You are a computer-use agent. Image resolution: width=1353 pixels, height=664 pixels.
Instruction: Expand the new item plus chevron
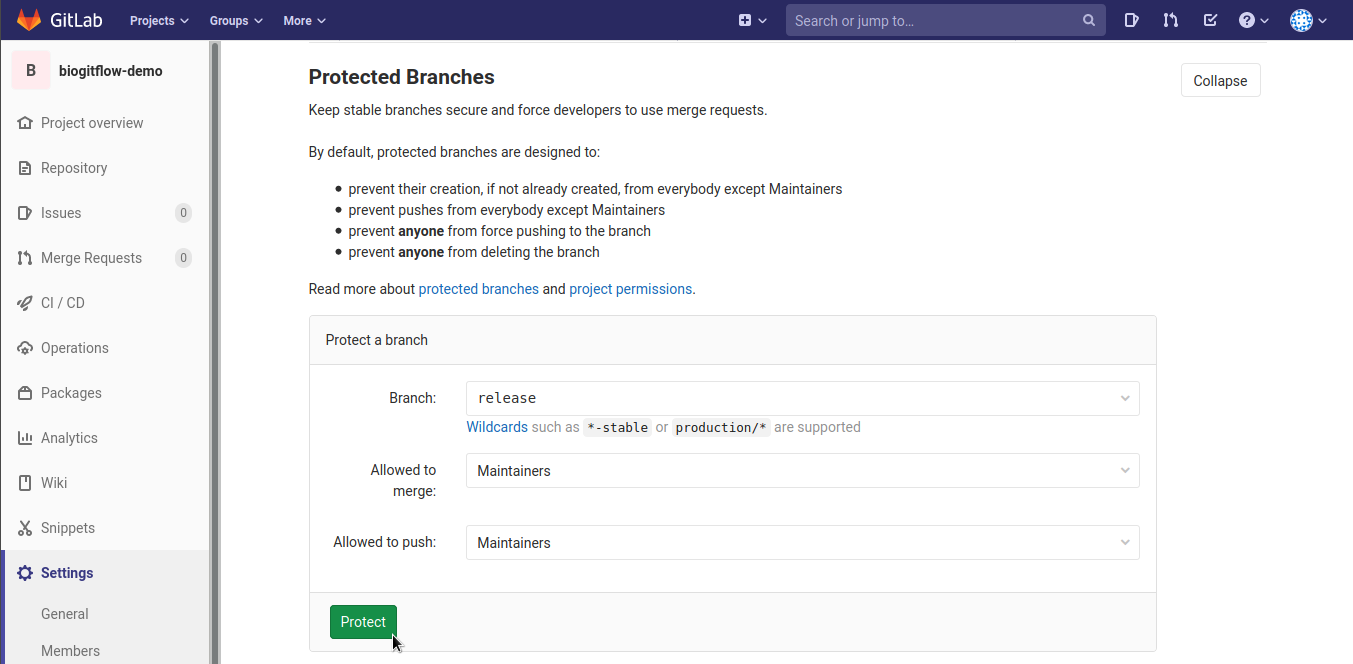(763, 20)
